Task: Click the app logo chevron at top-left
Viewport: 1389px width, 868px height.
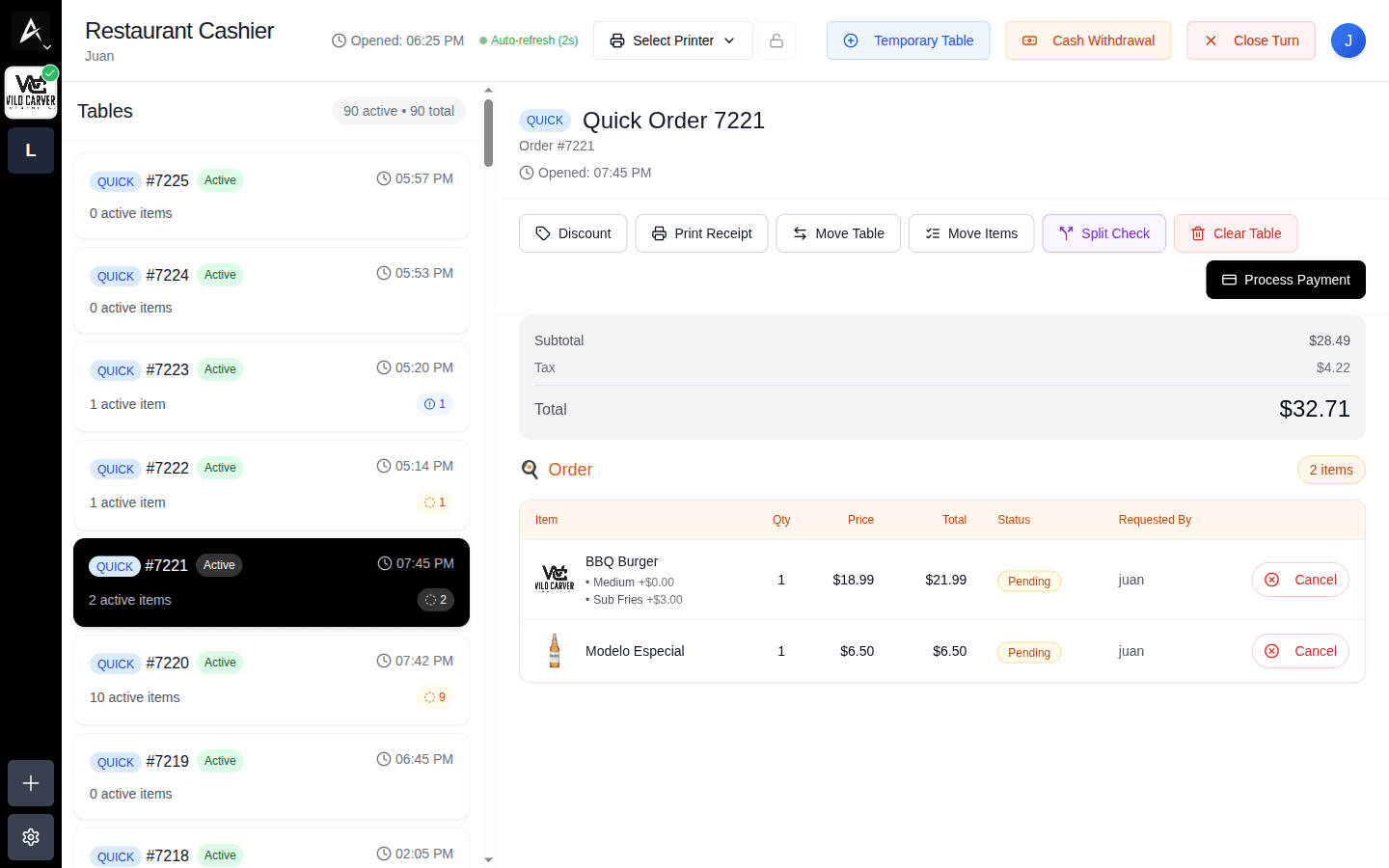Action: (32, 32)
